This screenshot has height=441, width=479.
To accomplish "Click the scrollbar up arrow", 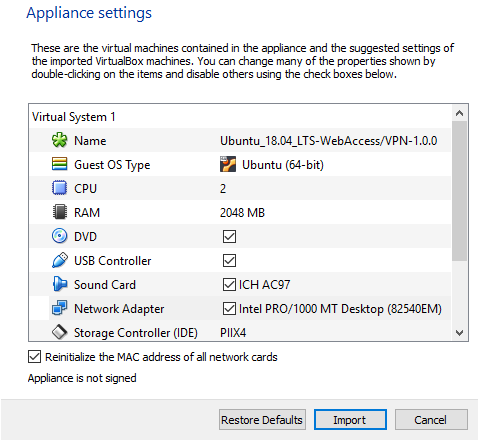I will (460, 113).
